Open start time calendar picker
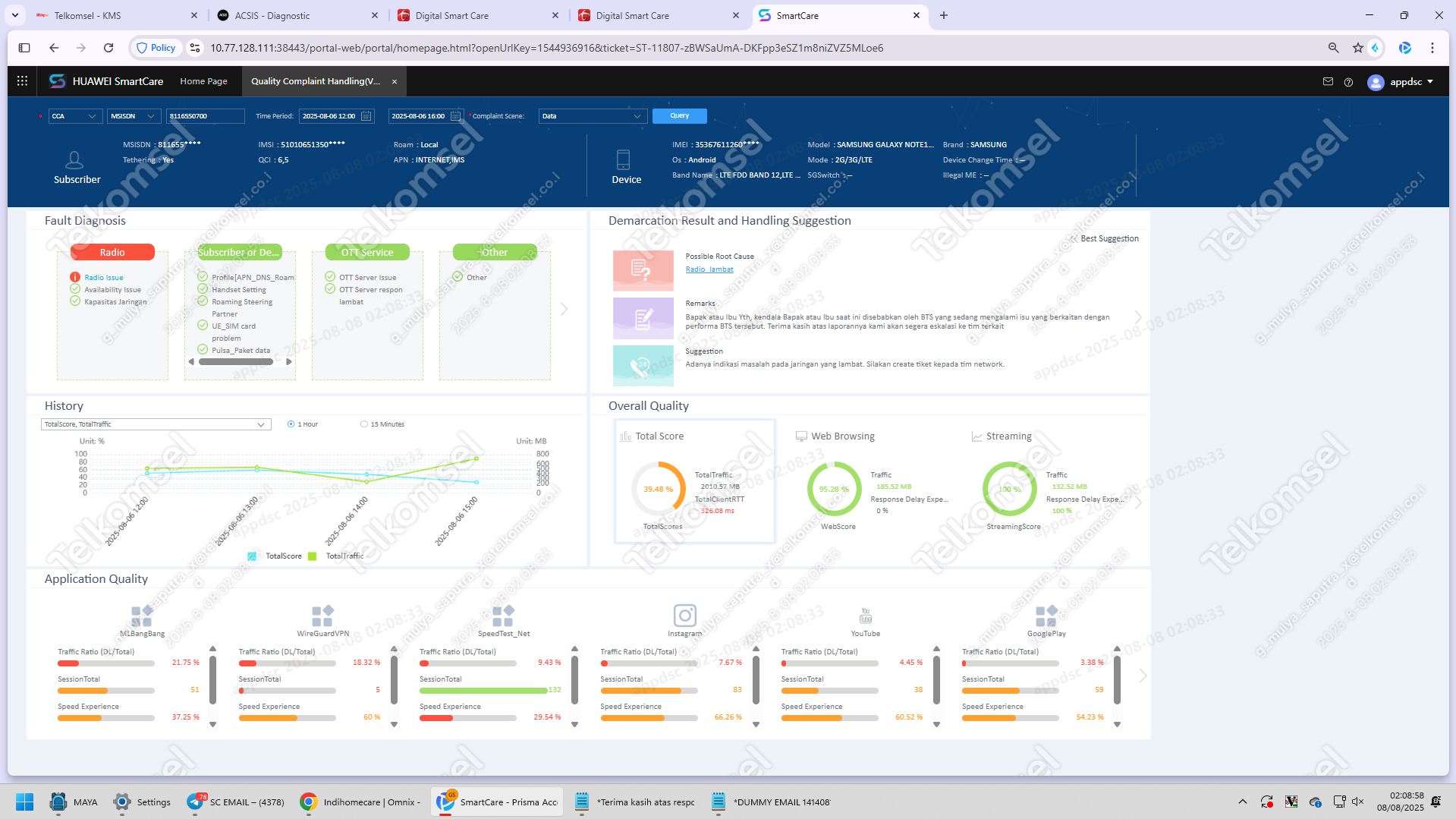 point(366,116)
